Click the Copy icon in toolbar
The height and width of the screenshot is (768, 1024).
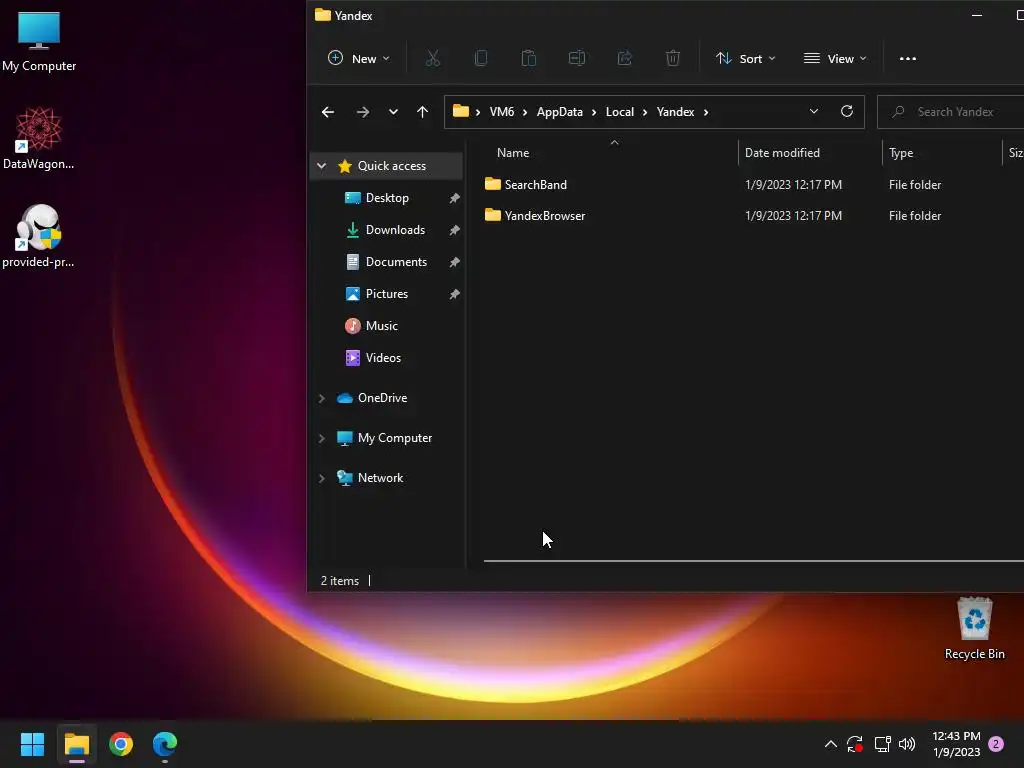[x=481, y=59]
